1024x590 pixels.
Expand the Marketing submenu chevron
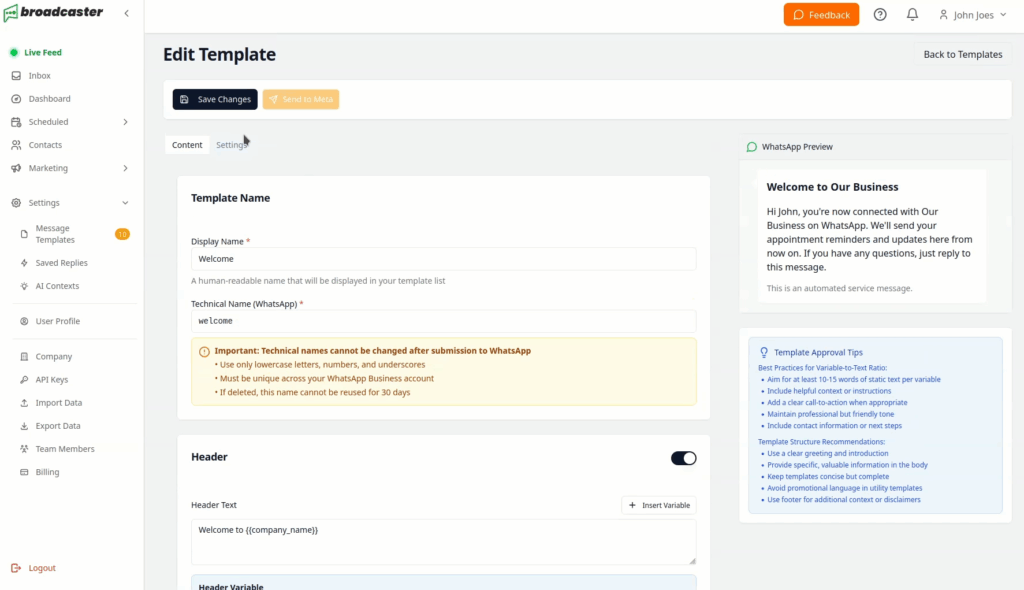point(125,169)
